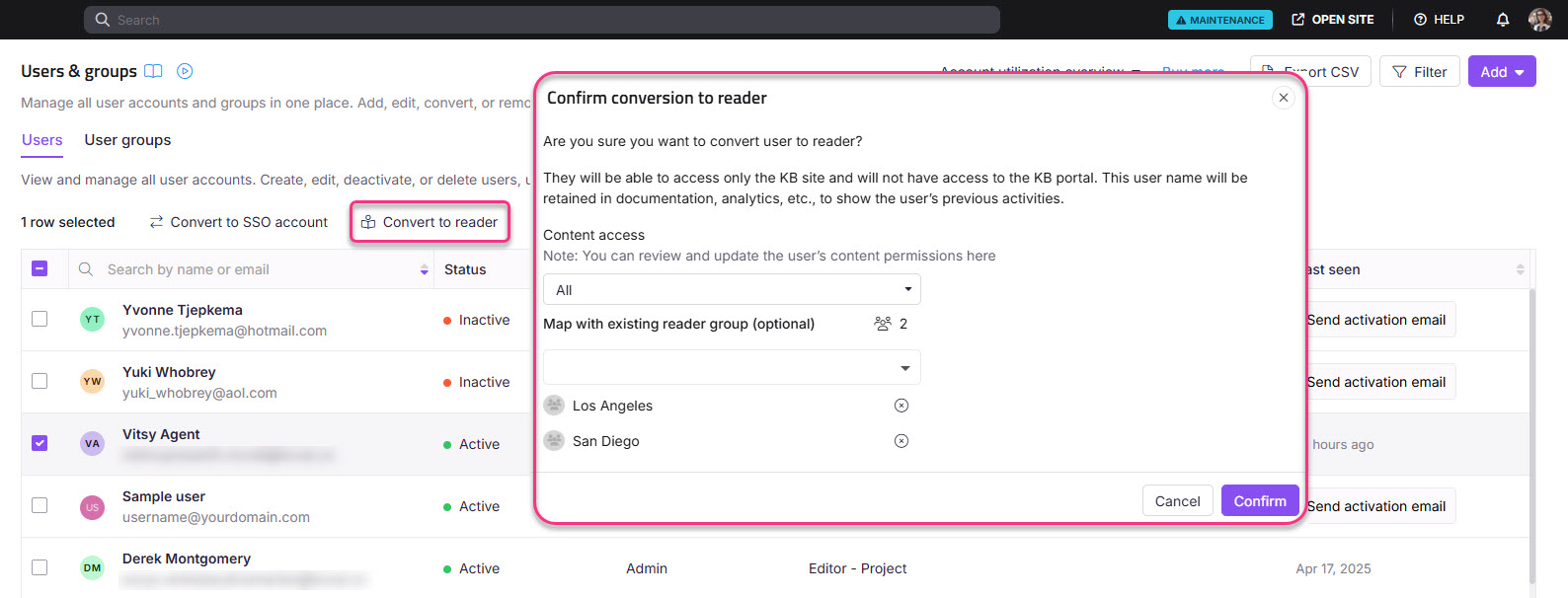Screen dimensions: 1568x598
Task: Select the Derek Montgomery row checkbox
Action: [39, 567]
